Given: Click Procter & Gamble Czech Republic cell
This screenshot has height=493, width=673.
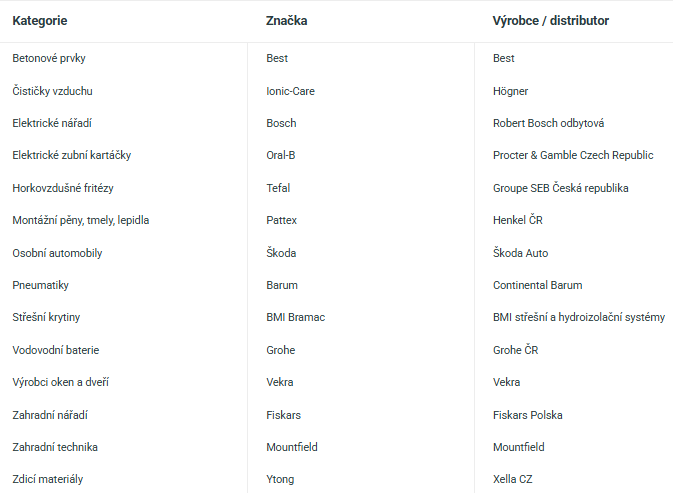Looking at the screenshot, I should (x=572, y=156).
